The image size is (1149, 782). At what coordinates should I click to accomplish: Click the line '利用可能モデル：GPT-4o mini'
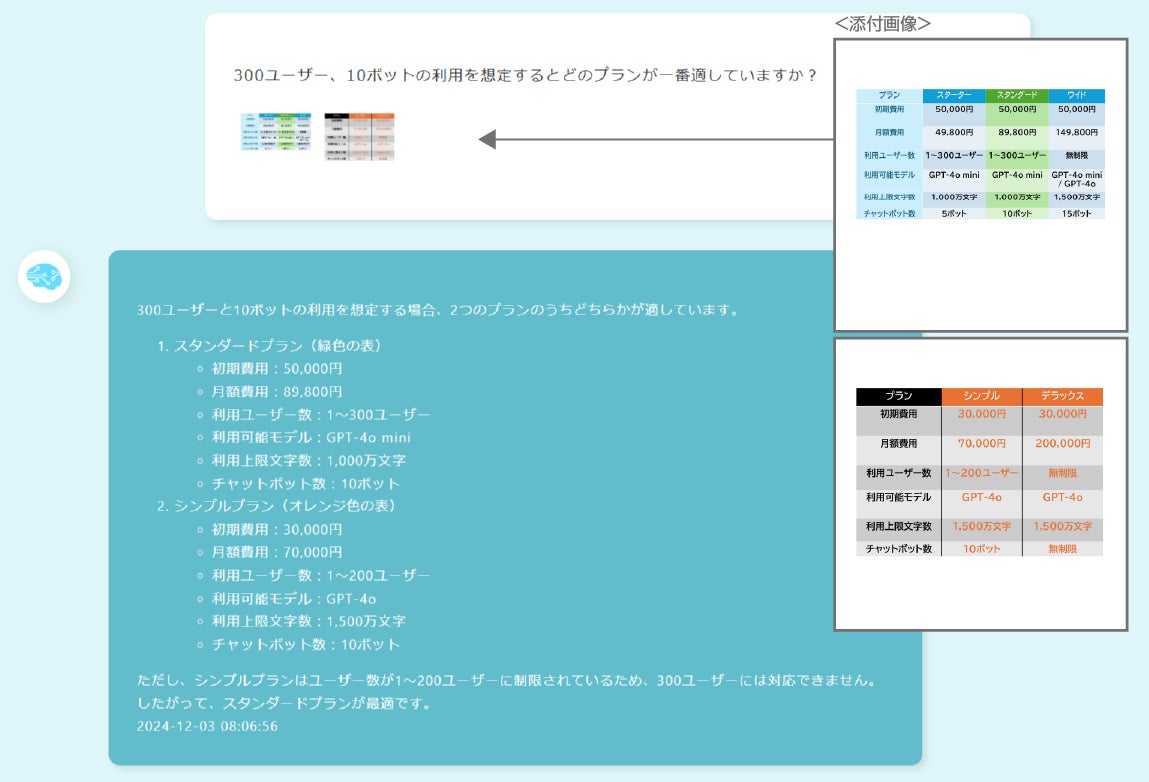click(x=311, y=437)
